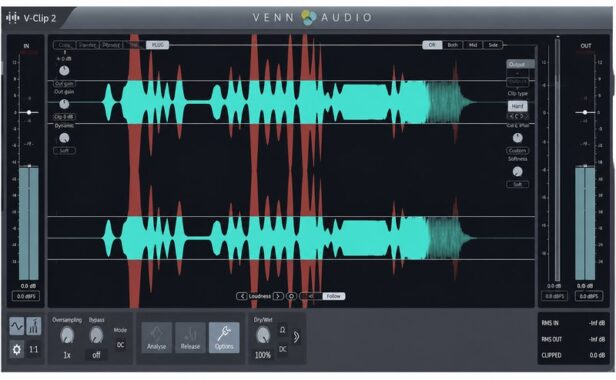
Task: Click the upper waveform display
Action: click(x=291, y=102)
